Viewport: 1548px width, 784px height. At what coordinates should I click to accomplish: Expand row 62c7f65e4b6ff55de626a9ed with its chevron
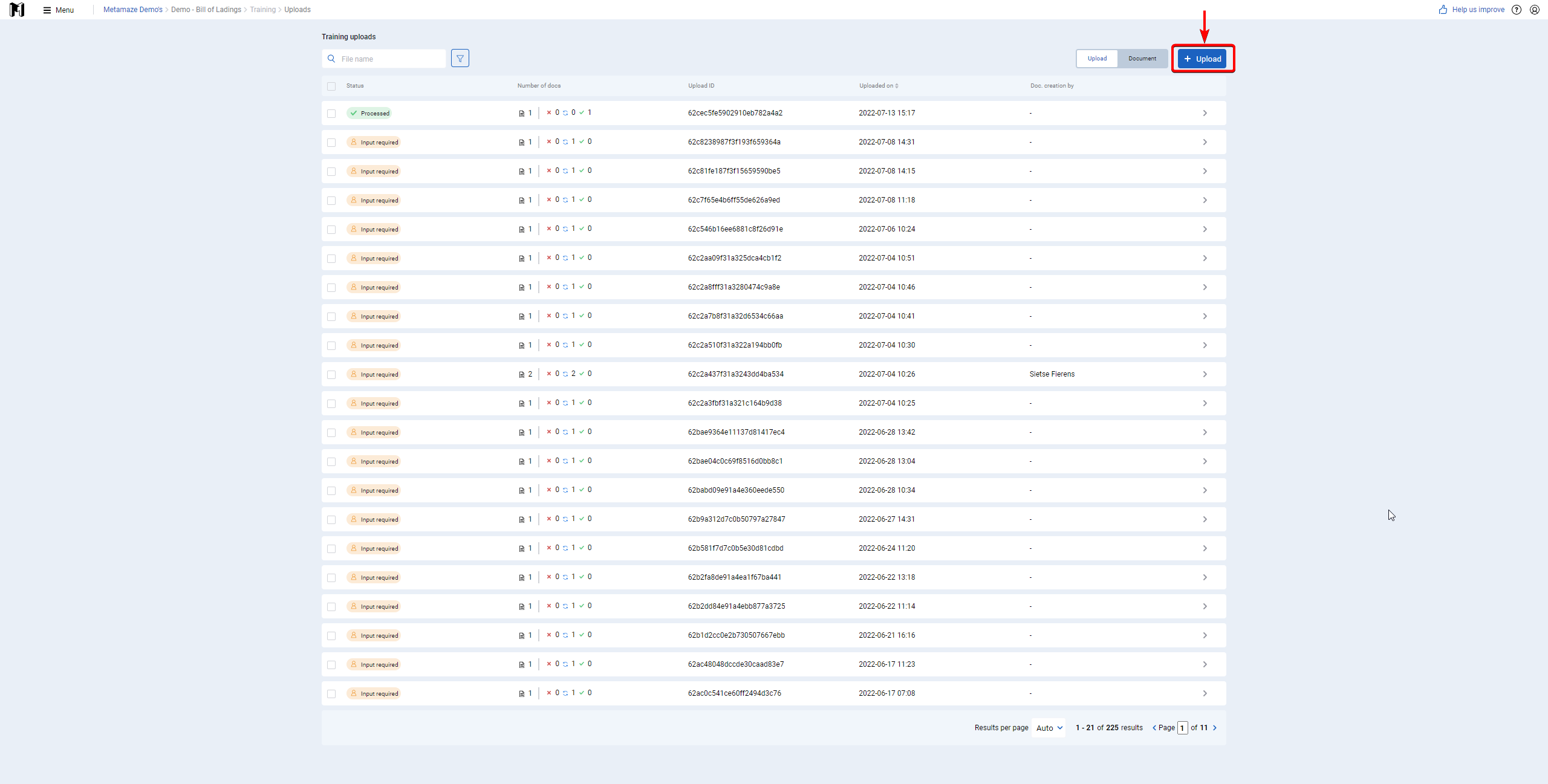1205,200
